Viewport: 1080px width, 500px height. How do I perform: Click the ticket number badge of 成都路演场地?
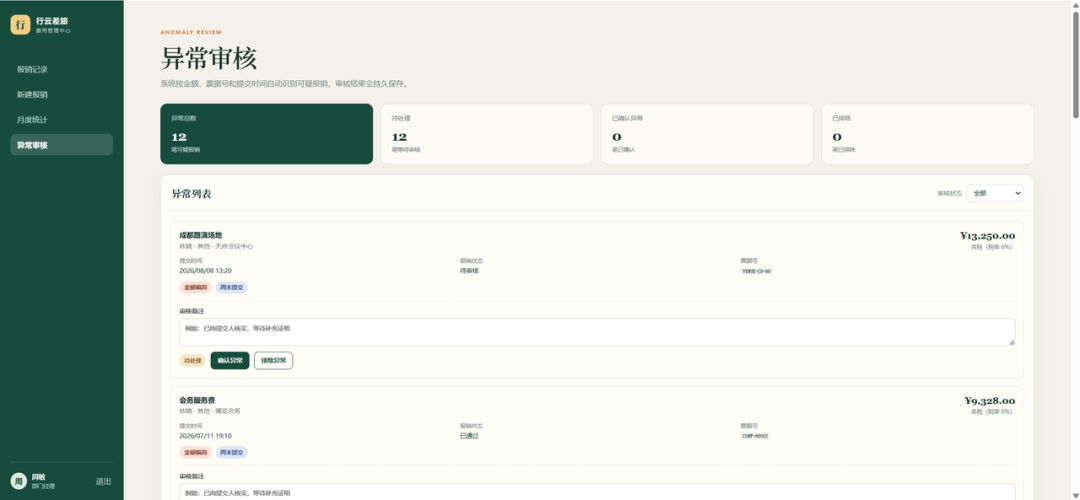click(757, 271)
